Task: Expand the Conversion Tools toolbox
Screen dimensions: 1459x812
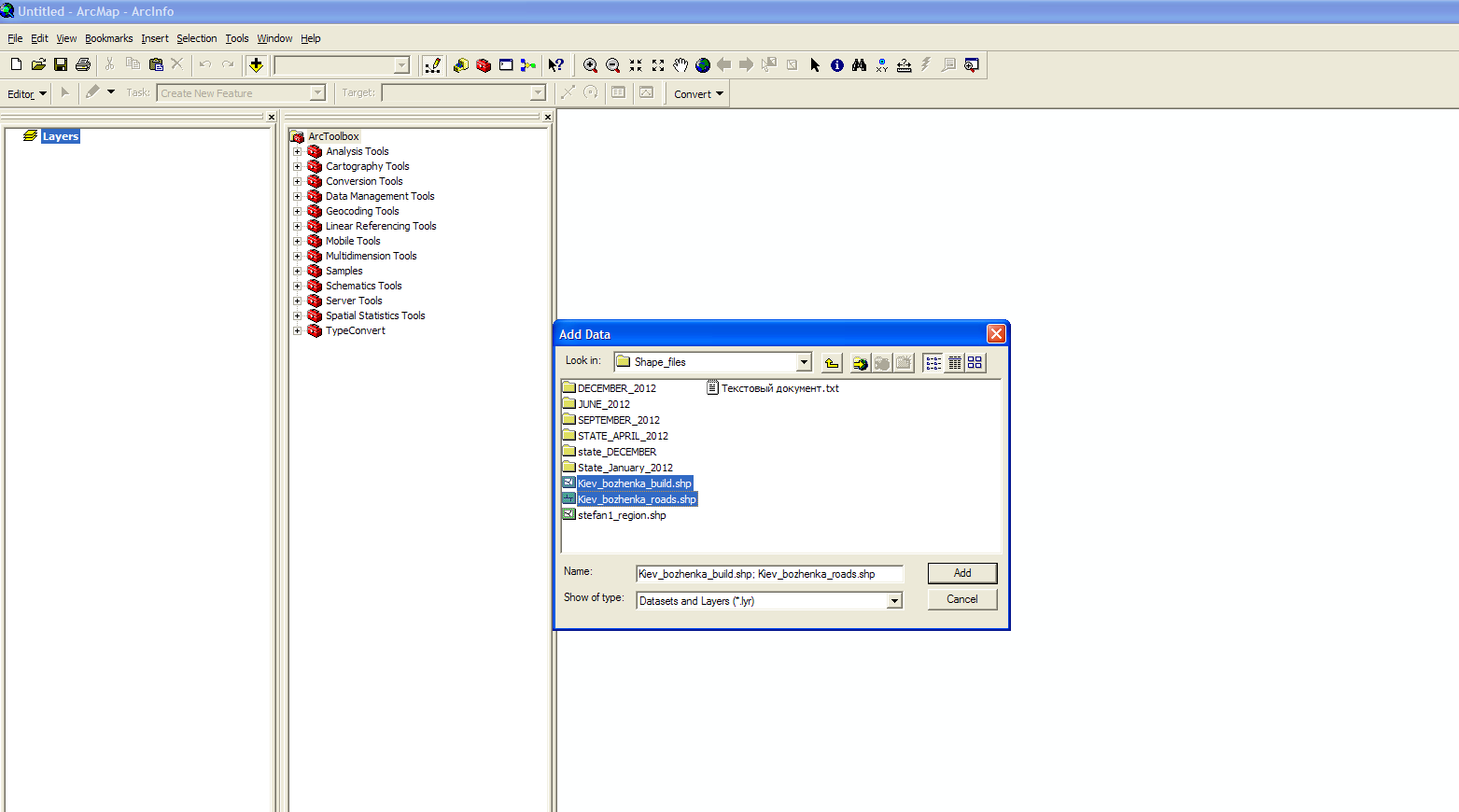Action: tap(298, 181)
